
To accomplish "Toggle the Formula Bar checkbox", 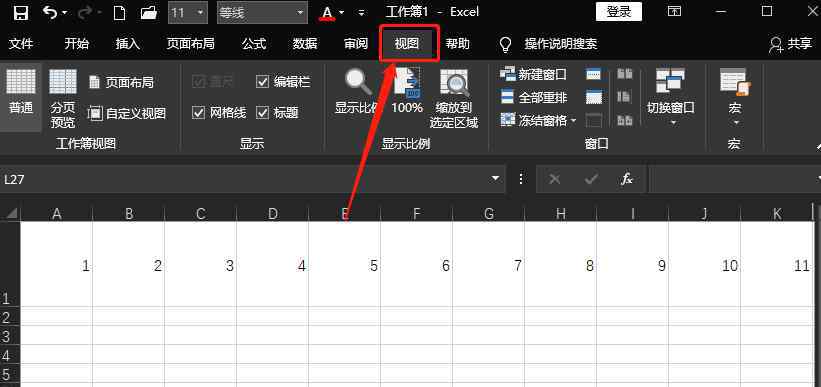I will (x=262, y=82).
